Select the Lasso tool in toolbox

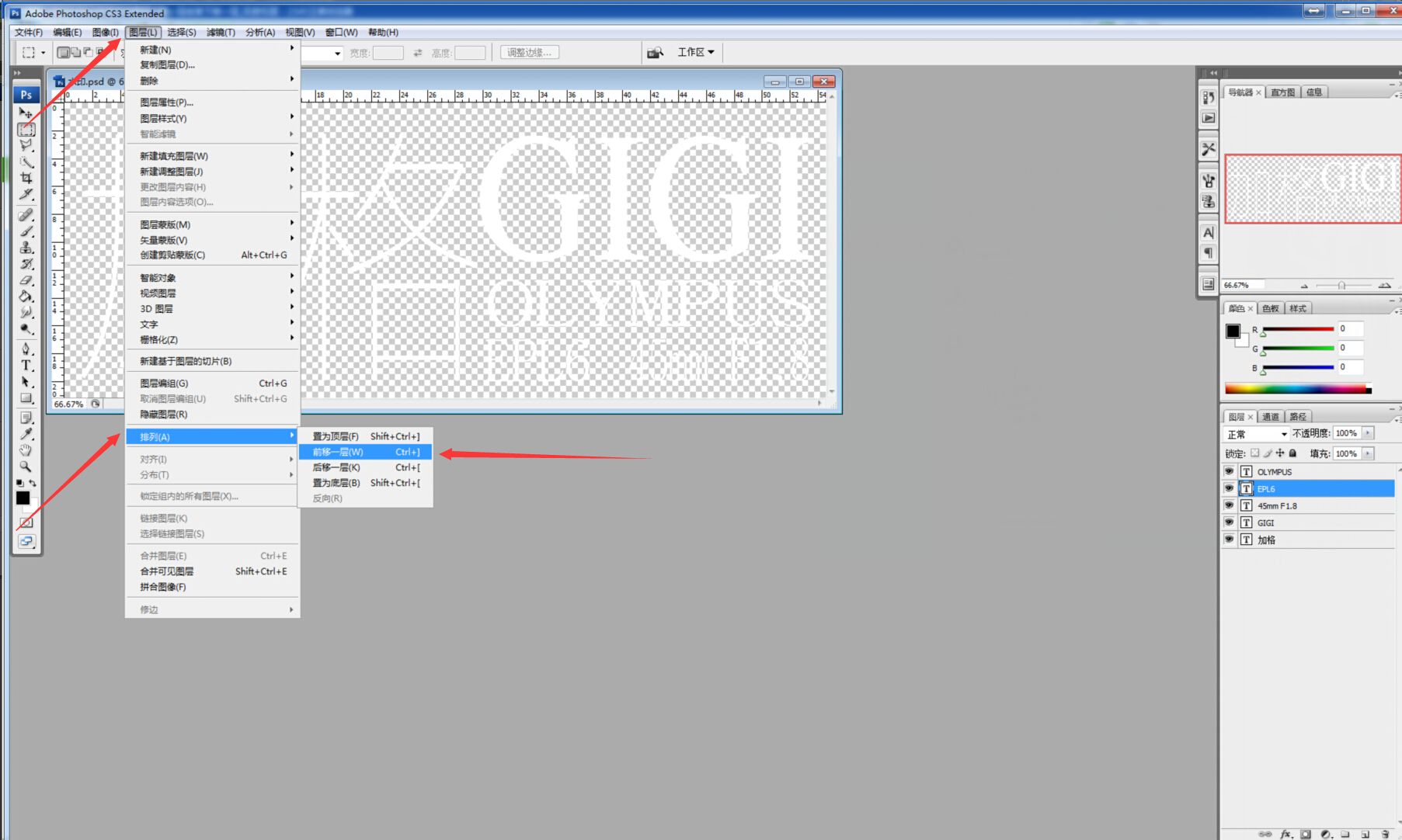tap(26, 146)
